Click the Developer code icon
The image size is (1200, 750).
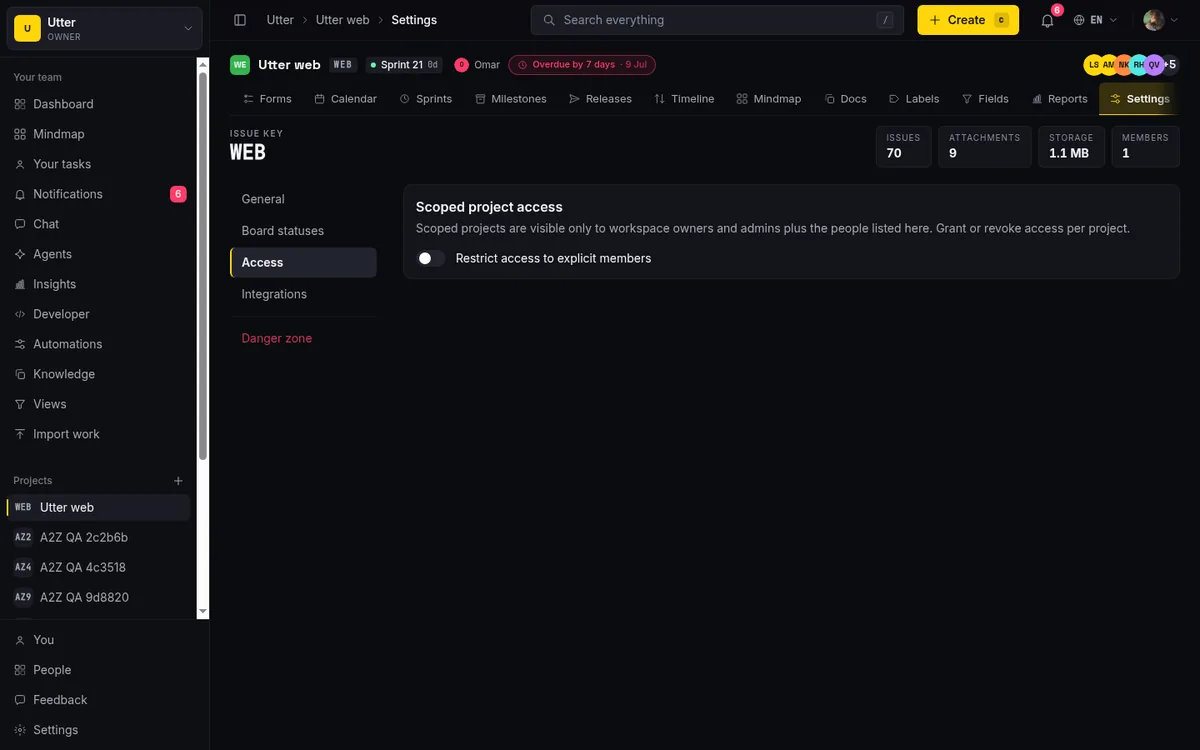pos(20,314)
